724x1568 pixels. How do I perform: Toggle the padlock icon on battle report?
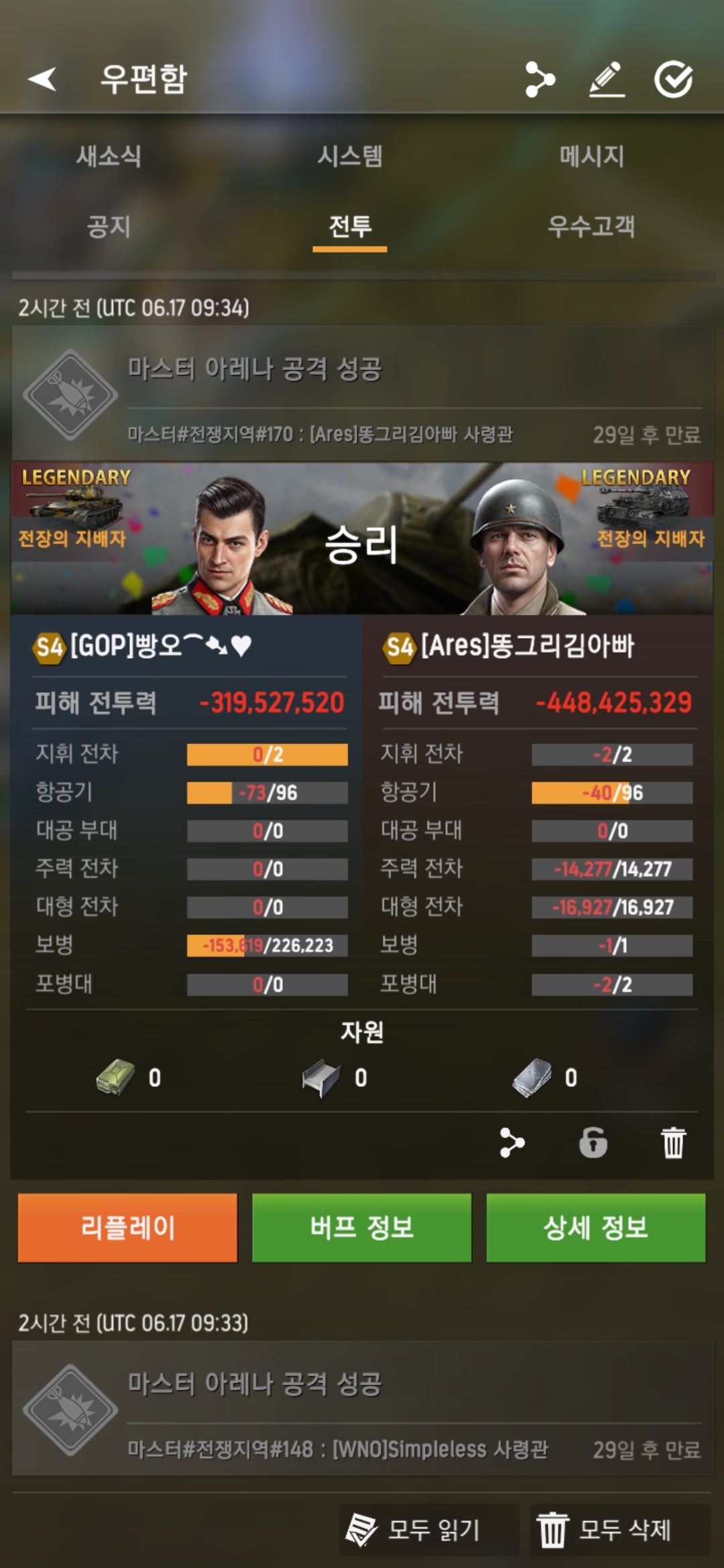point(593,1142)
